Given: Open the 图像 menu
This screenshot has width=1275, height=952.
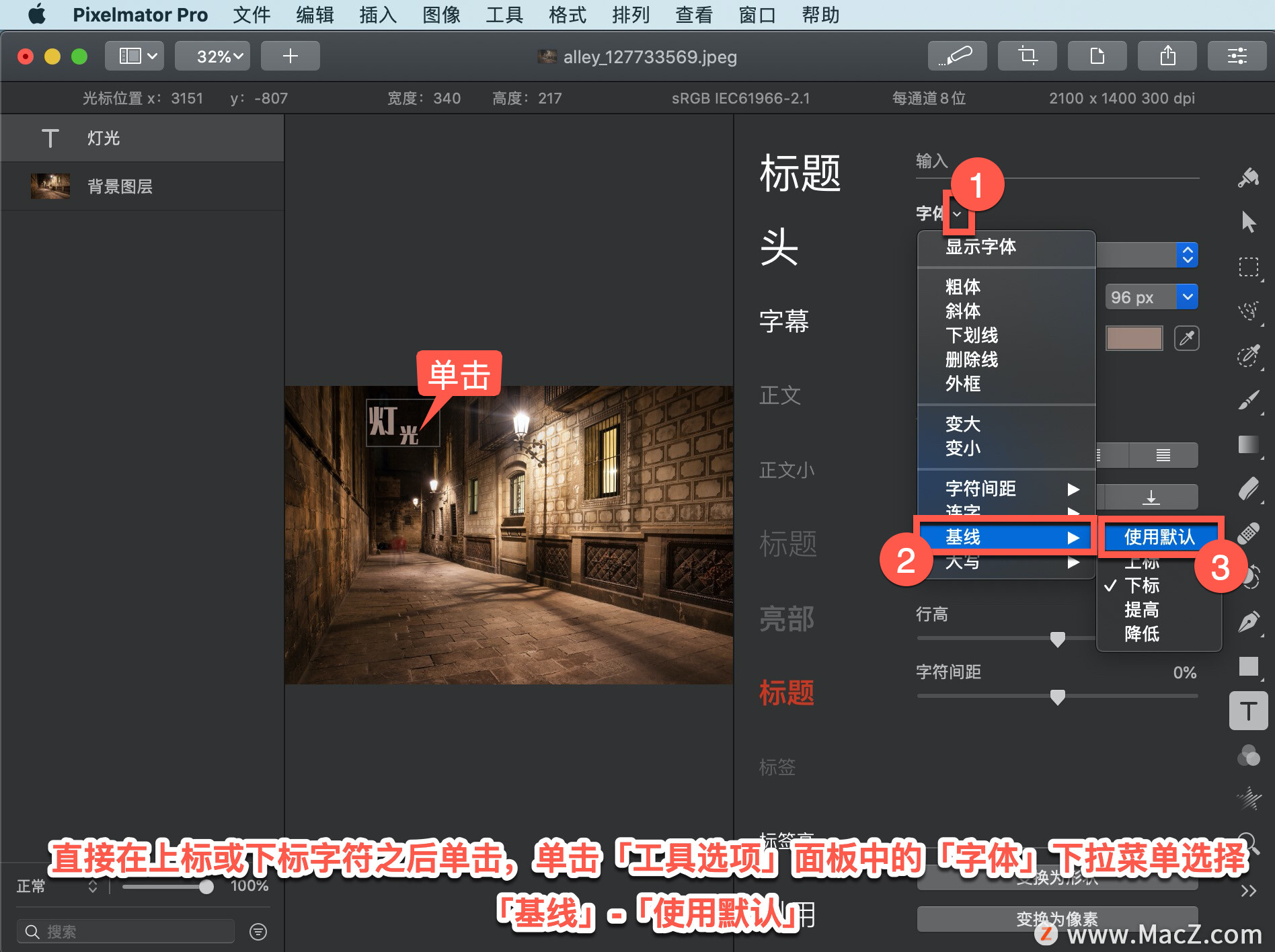Looking at the screenshot, I should 441,15.
